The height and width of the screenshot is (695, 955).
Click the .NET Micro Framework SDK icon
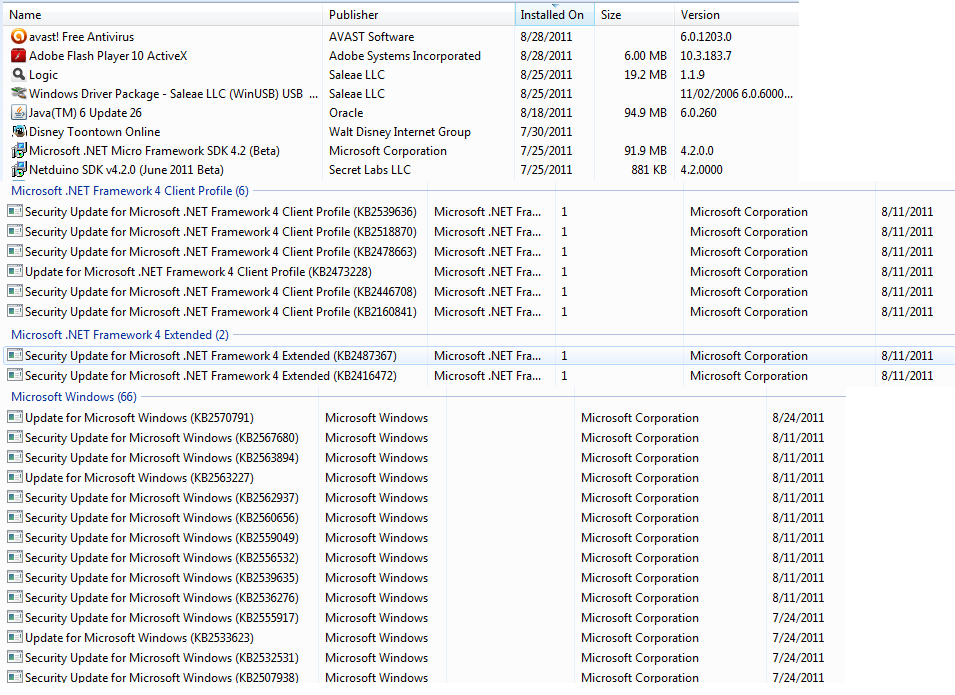(x=19, y=150)
